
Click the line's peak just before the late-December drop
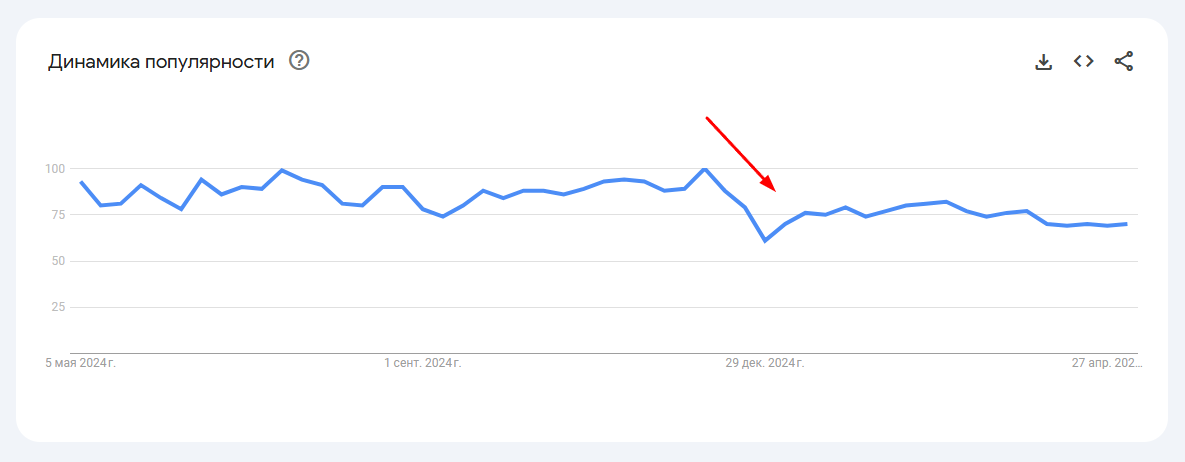coord(704,168)
